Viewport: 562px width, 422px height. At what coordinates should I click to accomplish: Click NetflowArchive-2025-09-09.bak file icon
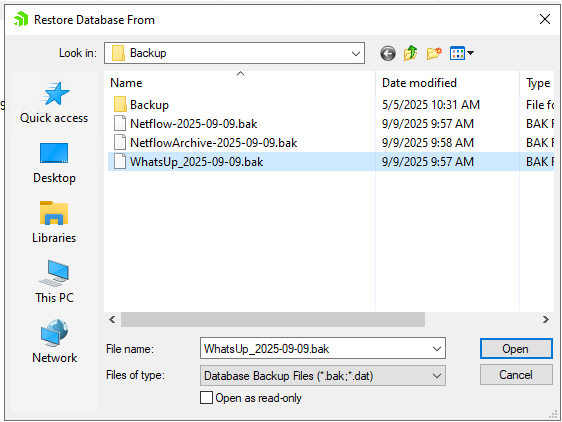click(x=120, y=143)
